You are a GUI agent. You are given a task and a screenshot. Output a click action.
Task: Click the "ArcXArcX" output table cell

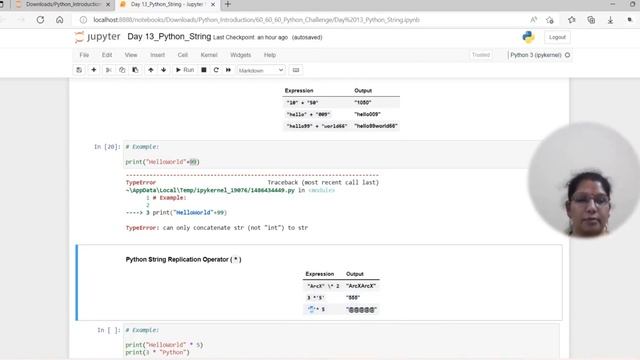pos(361,286)
